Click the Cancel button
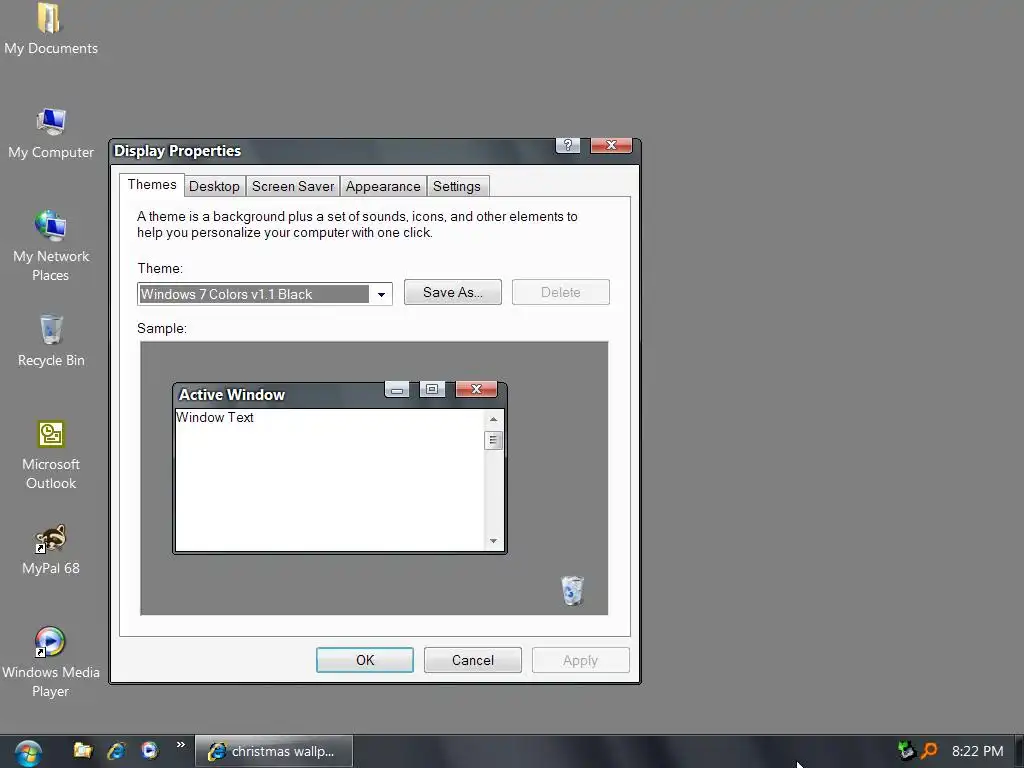 pyautogui.click(x=472, y=660)
